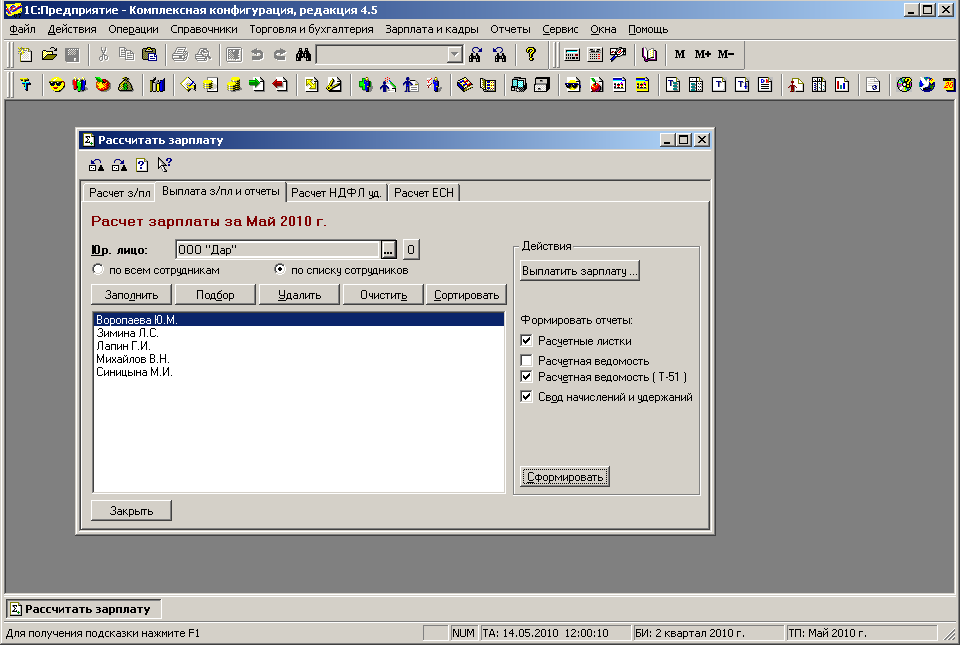Click the New document toolbar icon
The width and height of the screenshot is (960, 645).
click(x=25, y=54)
